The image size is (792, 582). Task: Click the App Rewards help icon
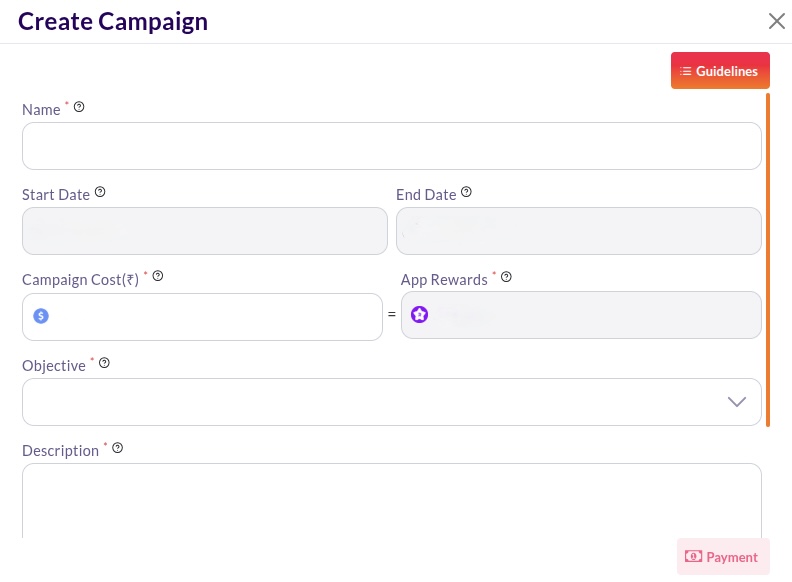[x=506, y=277]
